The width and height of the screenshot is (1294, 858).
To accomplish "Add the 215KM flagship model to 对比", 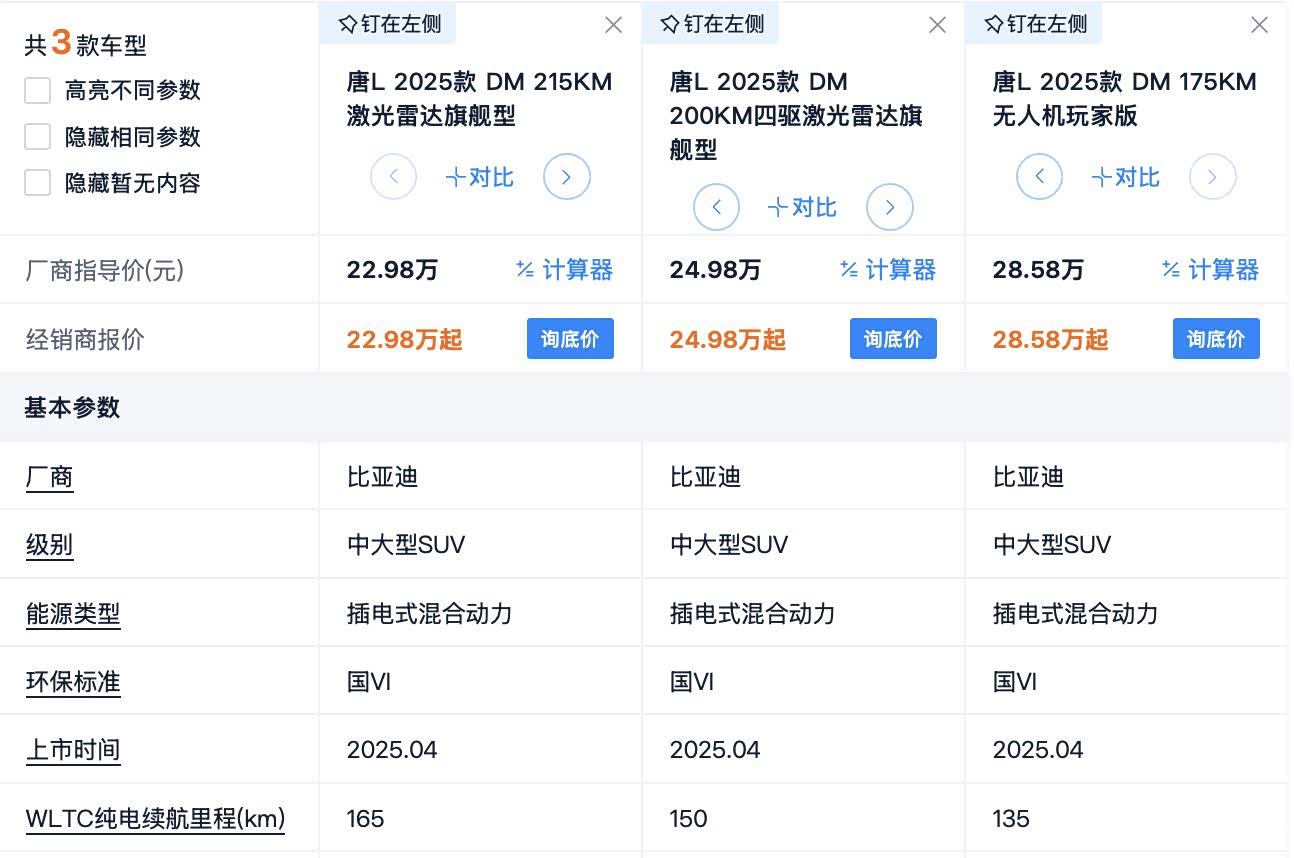I will [480, 178].
